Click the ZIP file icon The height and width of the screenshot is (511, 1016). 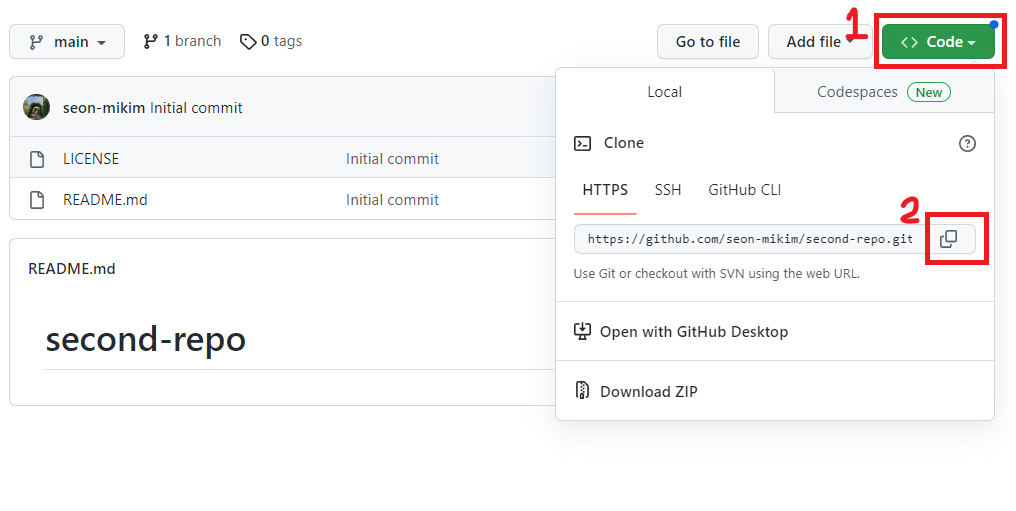pyautogui.click(x=583, y=391)
